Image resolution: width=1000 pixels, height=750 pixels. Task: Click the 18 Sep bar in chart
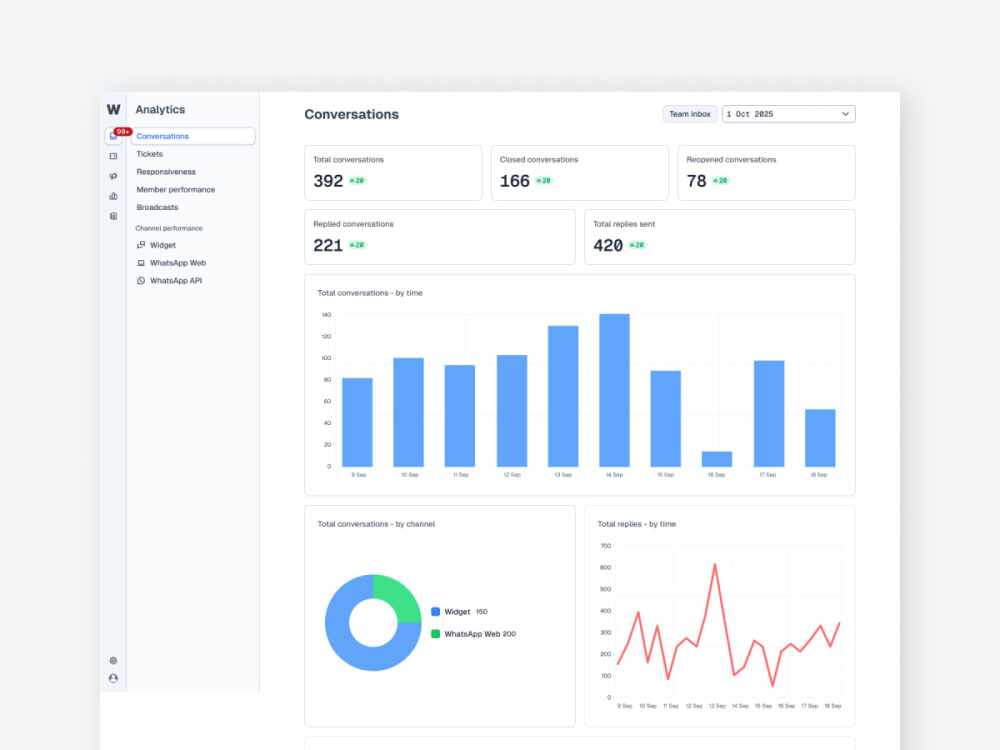[820, 438]
